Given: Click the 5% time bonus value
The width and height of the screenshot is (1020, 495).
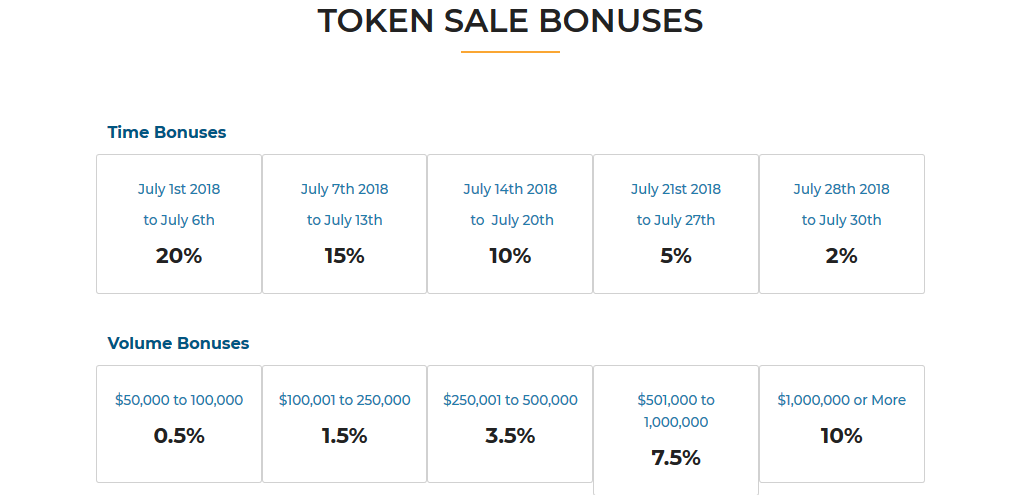Looking at the screenshot, I should 676,256.
